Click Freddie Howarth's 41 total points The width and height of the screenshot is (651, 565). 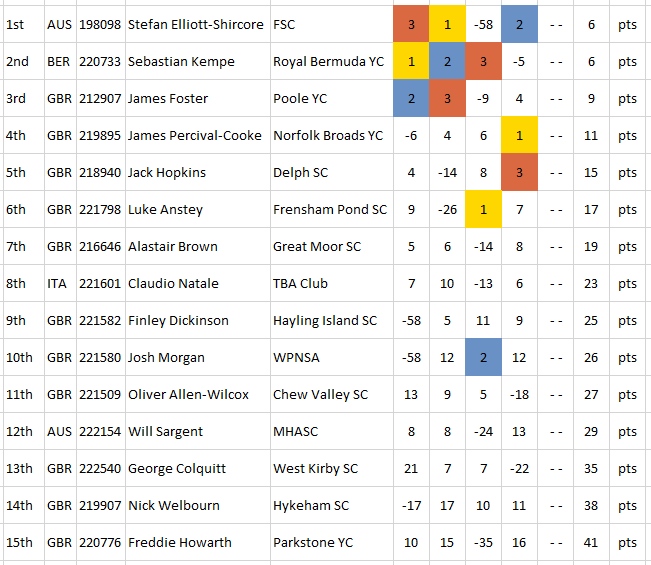592,542
